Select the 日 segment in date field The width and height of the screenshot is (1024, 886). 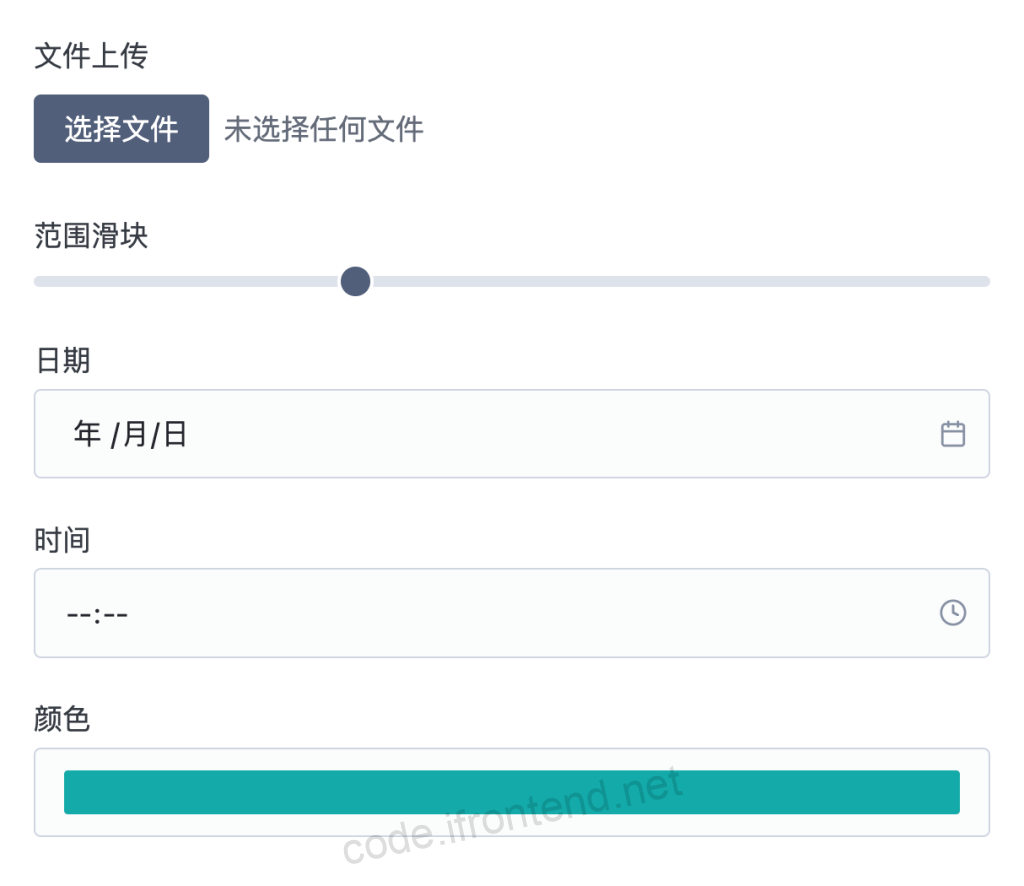[x=175, y=434]
